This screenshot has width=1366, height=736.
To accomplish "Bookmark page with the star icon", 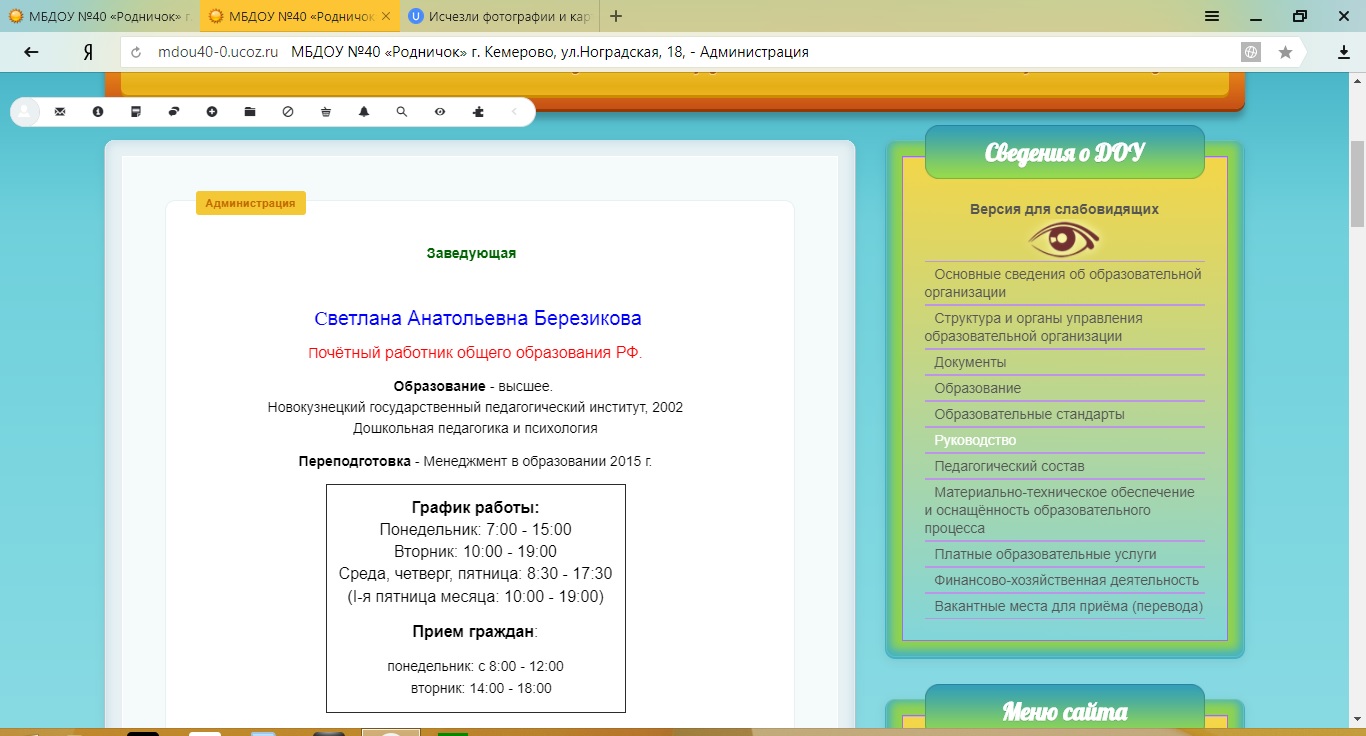I will tap(1285, 52).
